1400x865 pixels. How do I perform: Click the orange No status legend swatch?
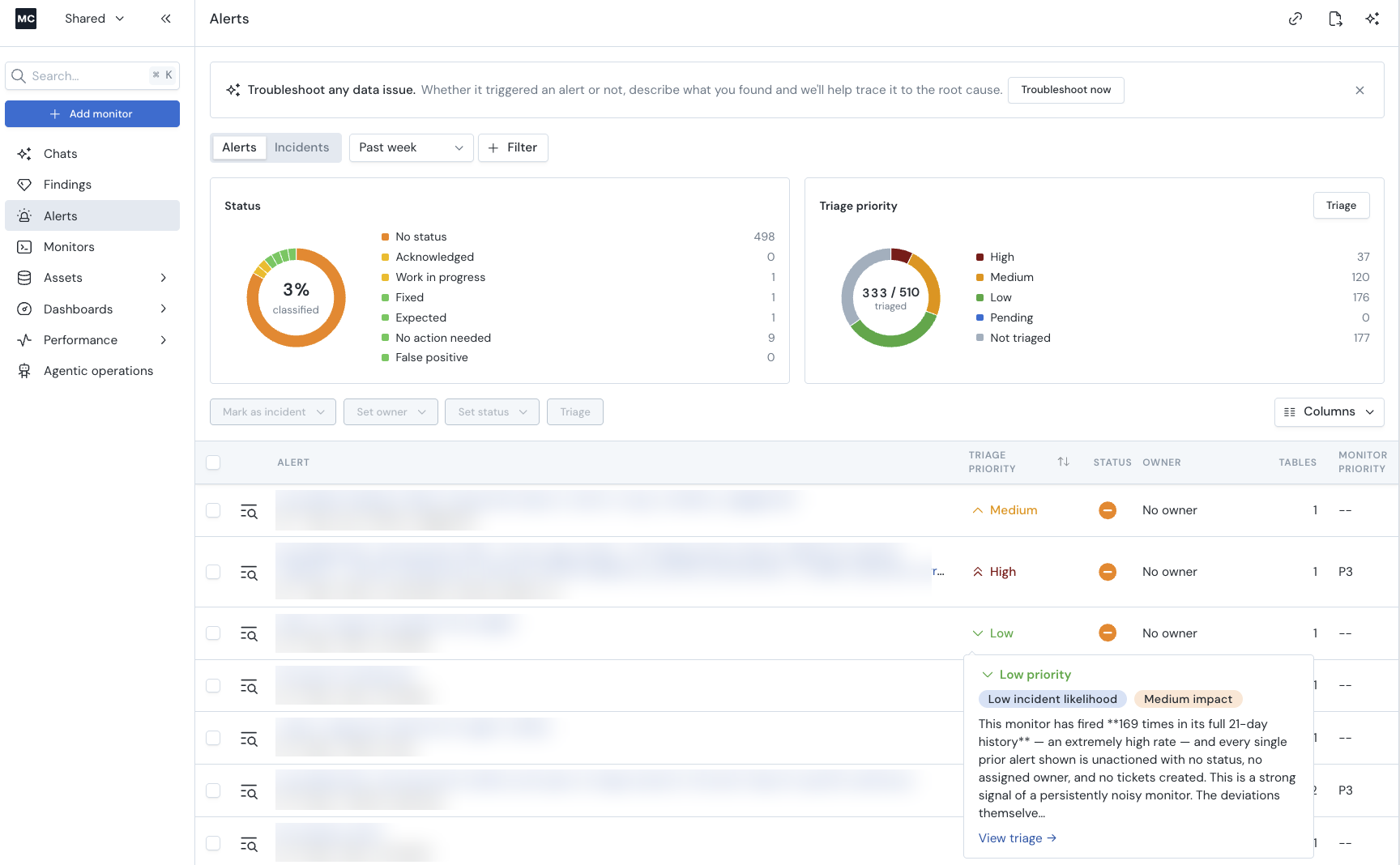(x=385, y=237)
